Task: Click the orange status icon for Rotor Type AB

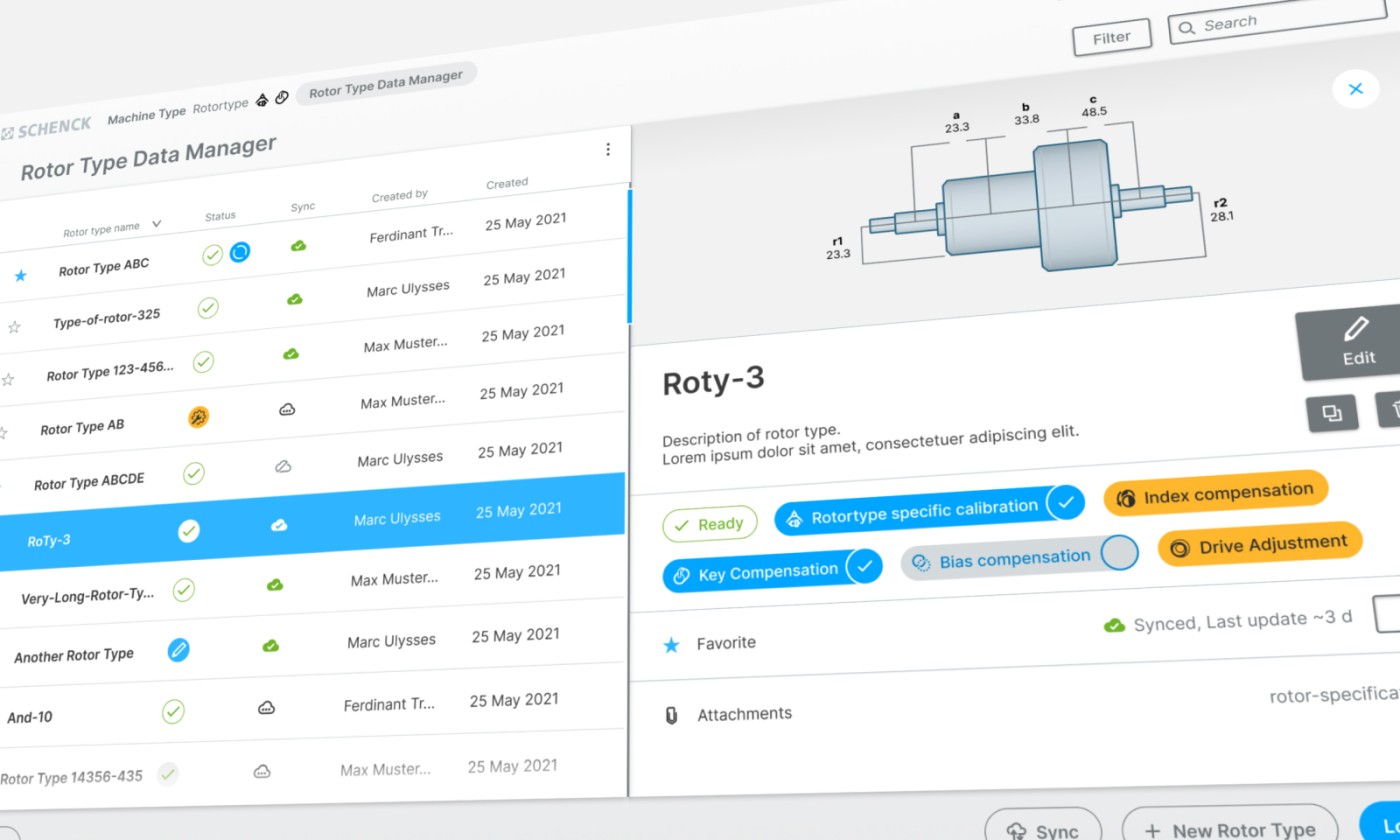Action: [x=199, y=417]
